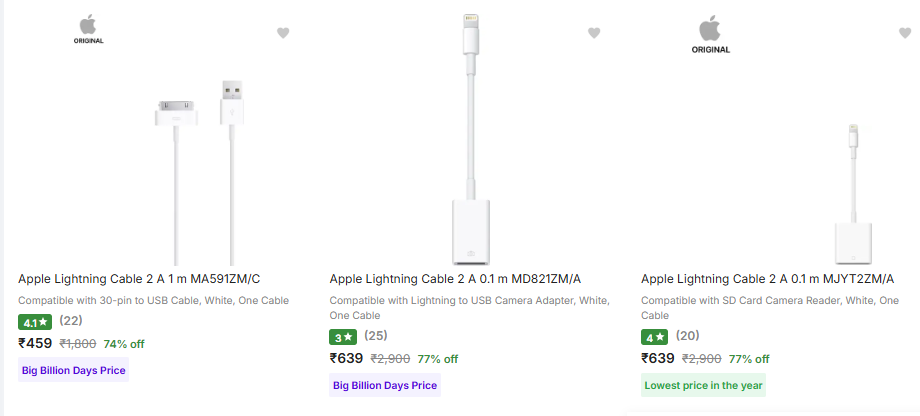Click the 4 star rating badge
Viewport: 920px width, 416px height.
654,337
